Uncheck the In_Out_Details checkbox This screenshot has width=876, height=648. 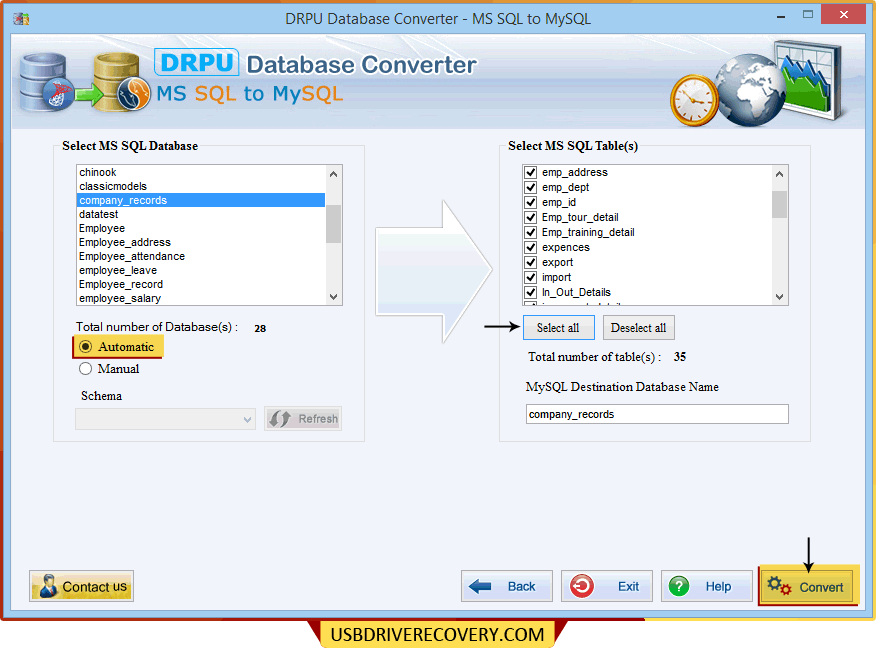[531, 292]
